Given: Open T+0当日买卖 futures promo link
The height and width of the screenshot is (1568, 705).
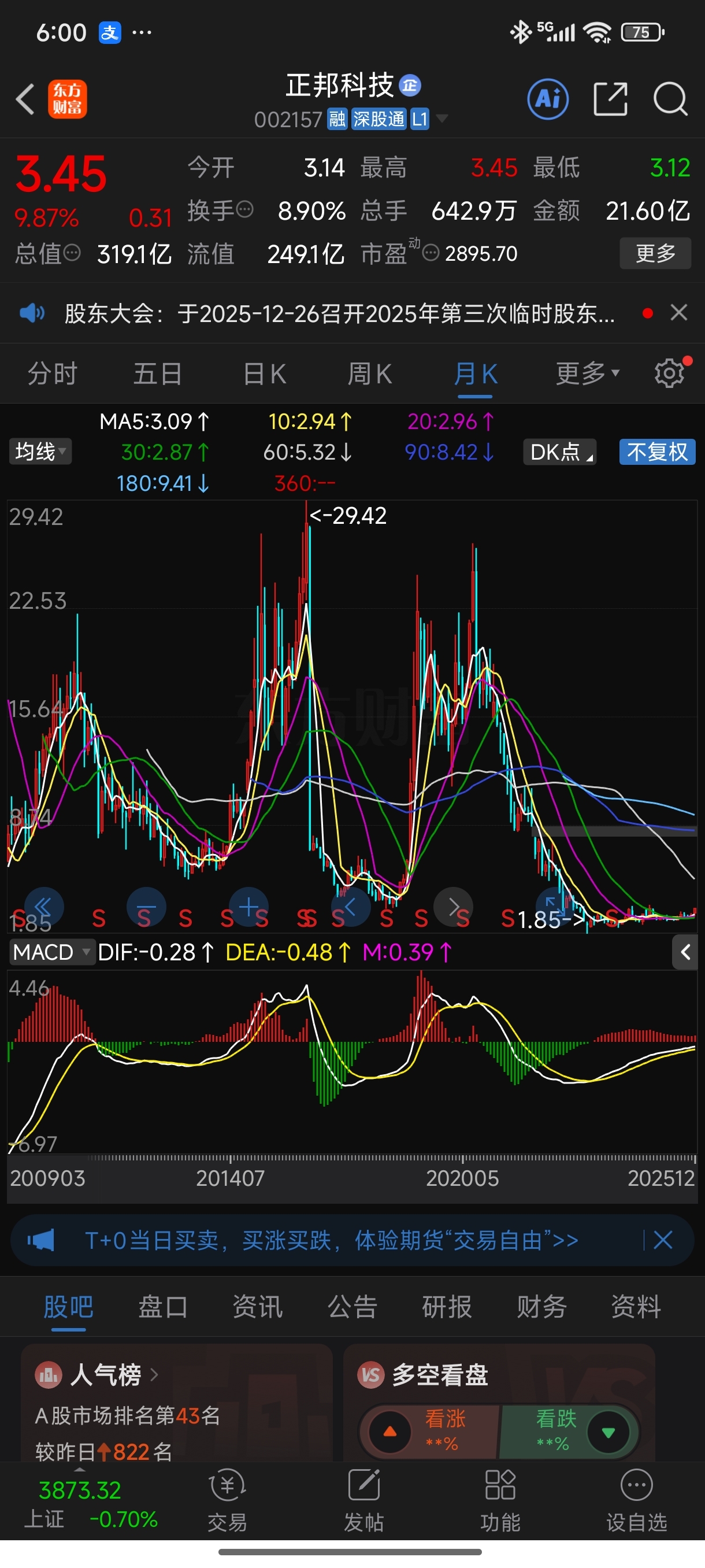Looking at the screenshot, I should pos(332,1240).
